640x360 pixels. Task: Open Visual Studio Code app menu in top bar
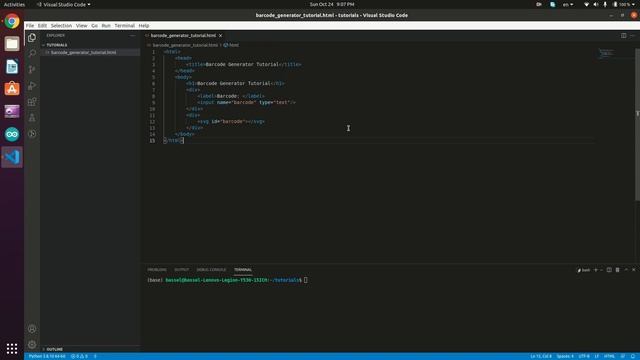(x=63, y=4)
